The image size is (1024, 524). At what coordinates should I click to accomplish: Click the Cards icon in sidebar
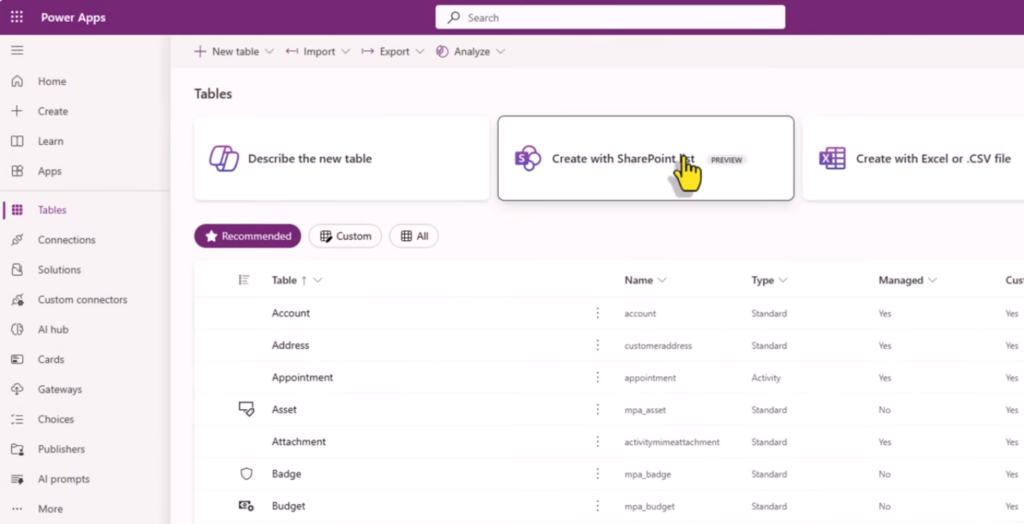click(17, 359)
